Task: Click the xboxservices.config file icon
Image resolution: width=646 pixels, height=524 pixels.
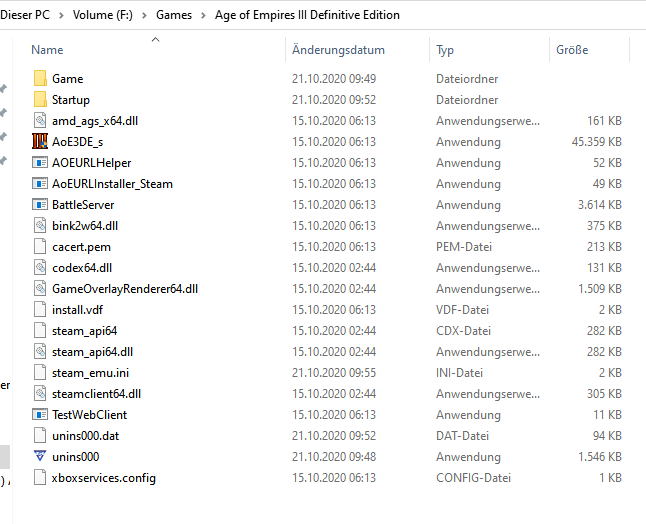Action: click(x=40, y=477)
